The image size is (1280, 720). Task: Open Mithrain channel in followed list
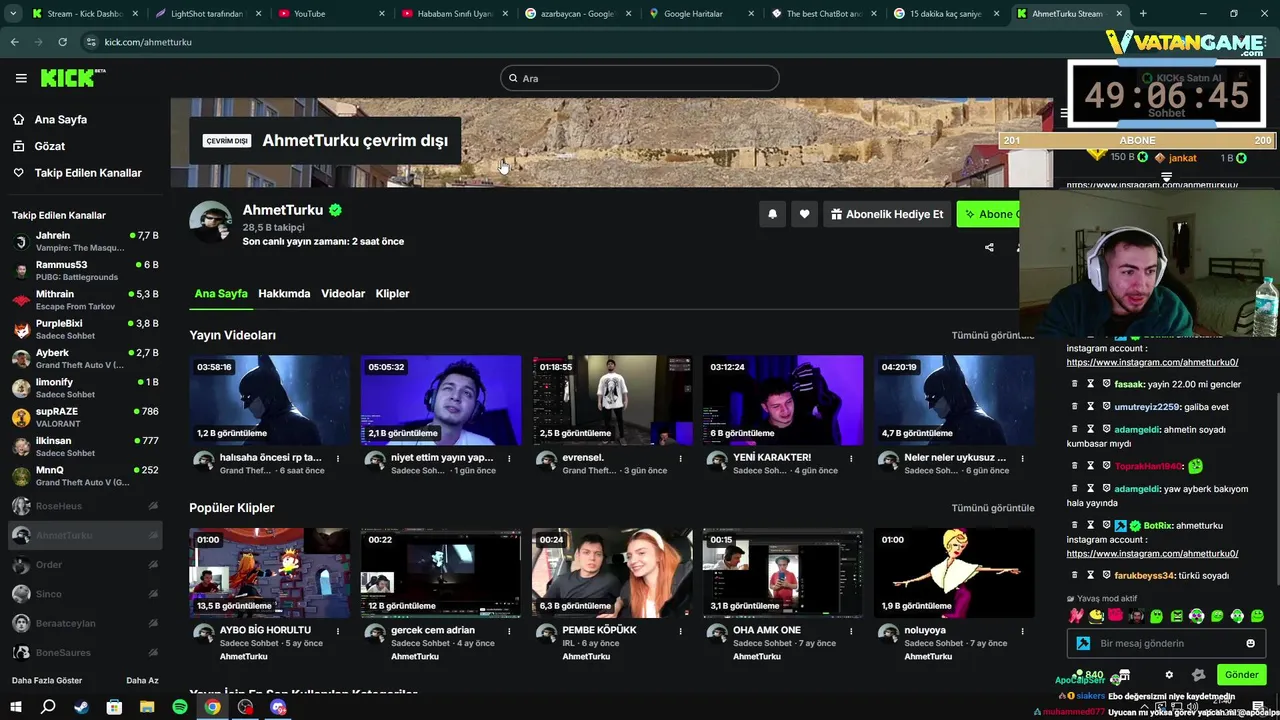click(85, 300)
